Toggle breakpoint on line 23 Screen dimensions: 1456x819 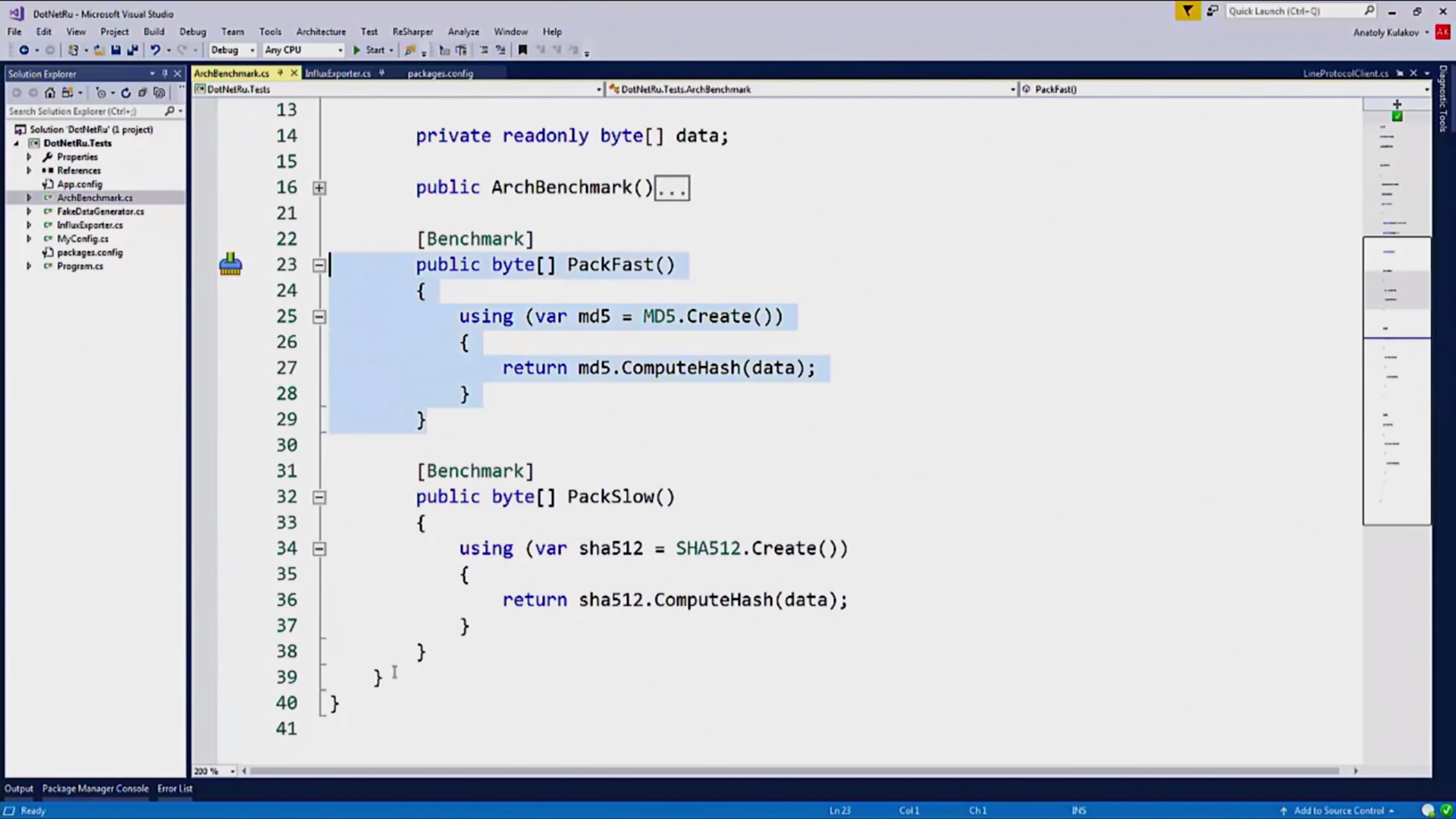pos(203,264)
